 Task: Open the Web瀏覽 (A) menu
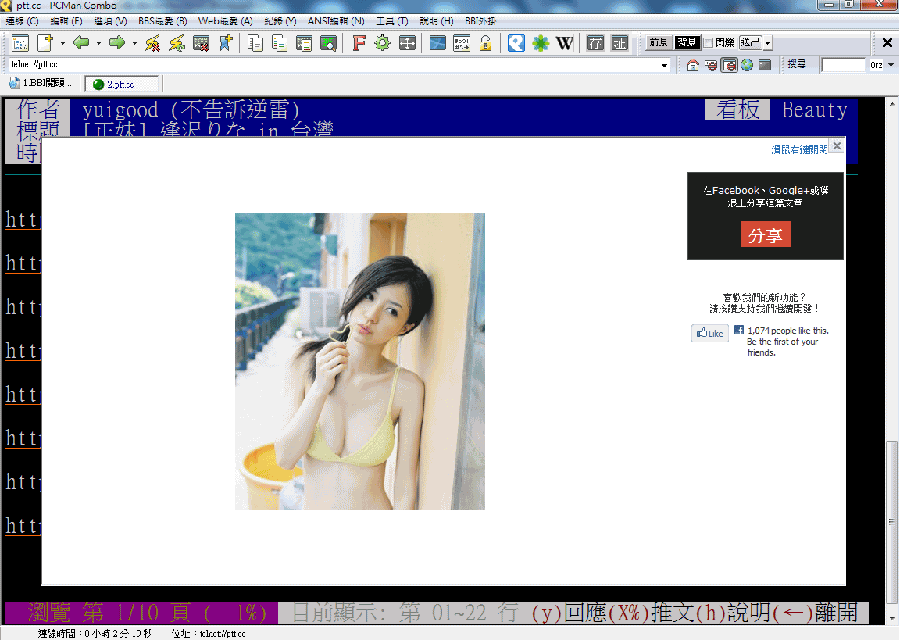coord(225,21)
